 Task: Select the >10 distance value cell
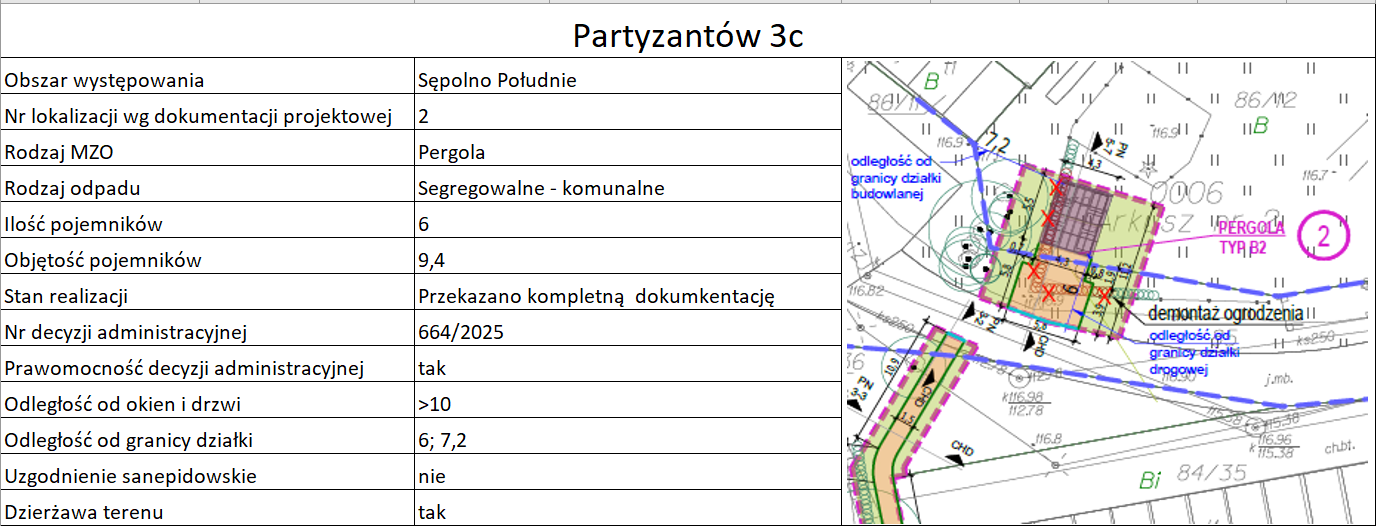(626, 404)
